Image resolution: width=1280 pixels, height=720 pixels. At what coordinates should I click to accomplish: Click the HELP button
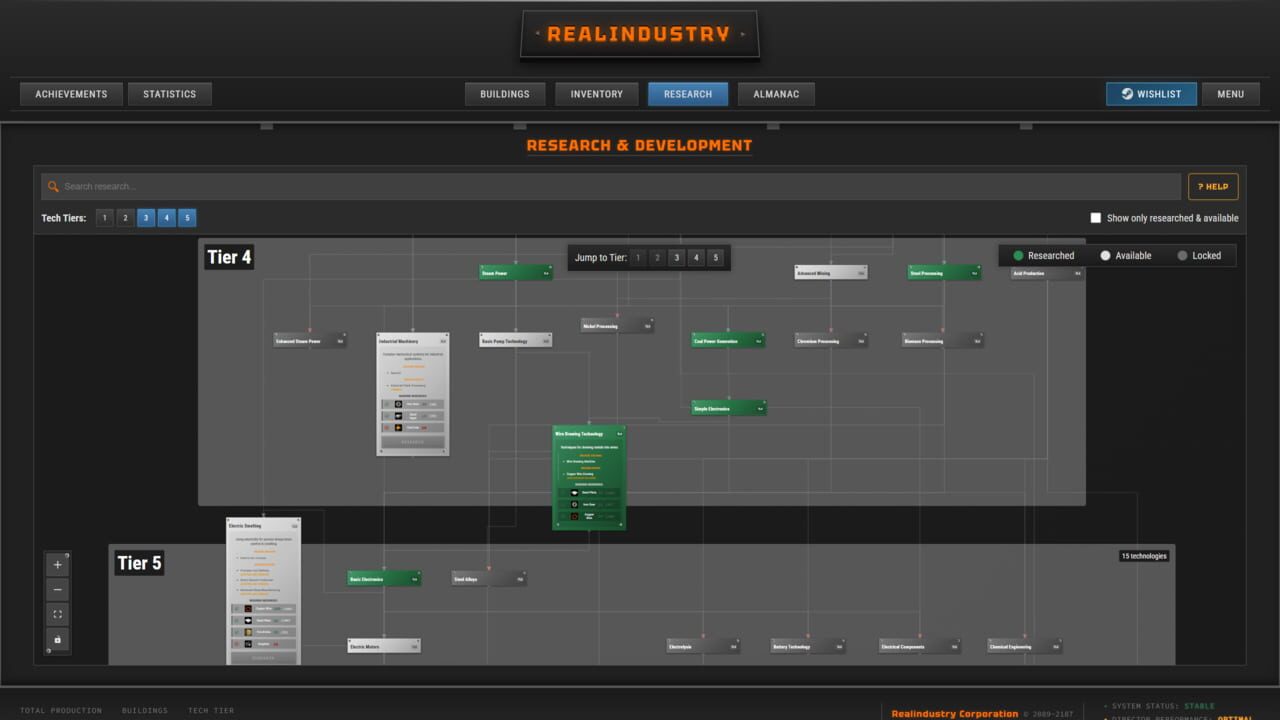(1213, 186)
